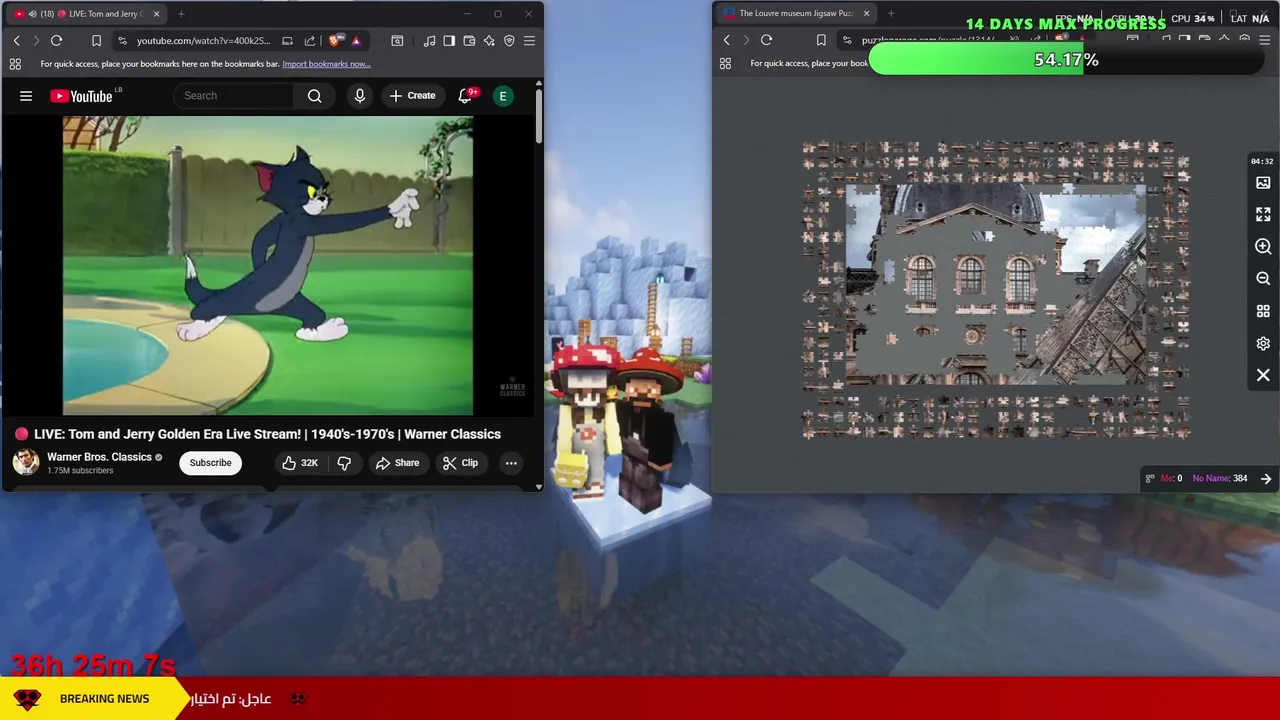This screenshot has width=1280, height=720.
Task: Zoom in on the jigsaw puzzle
Action: 1263,247
